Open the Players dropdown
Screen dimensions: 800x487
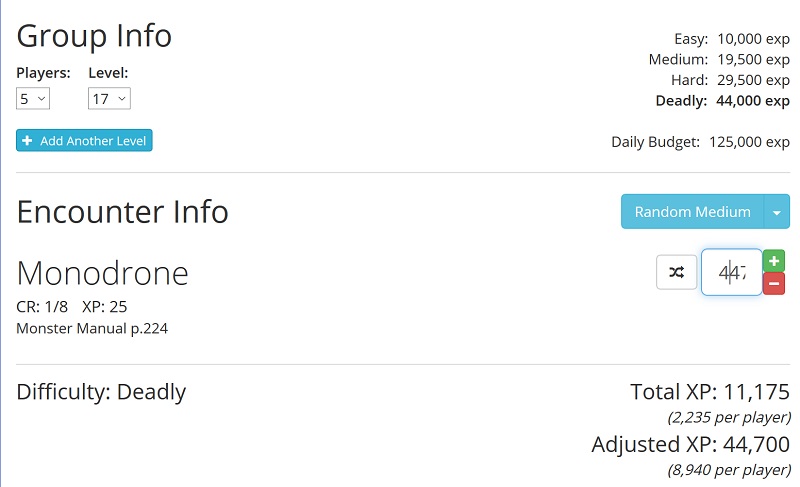pos(33,98)
